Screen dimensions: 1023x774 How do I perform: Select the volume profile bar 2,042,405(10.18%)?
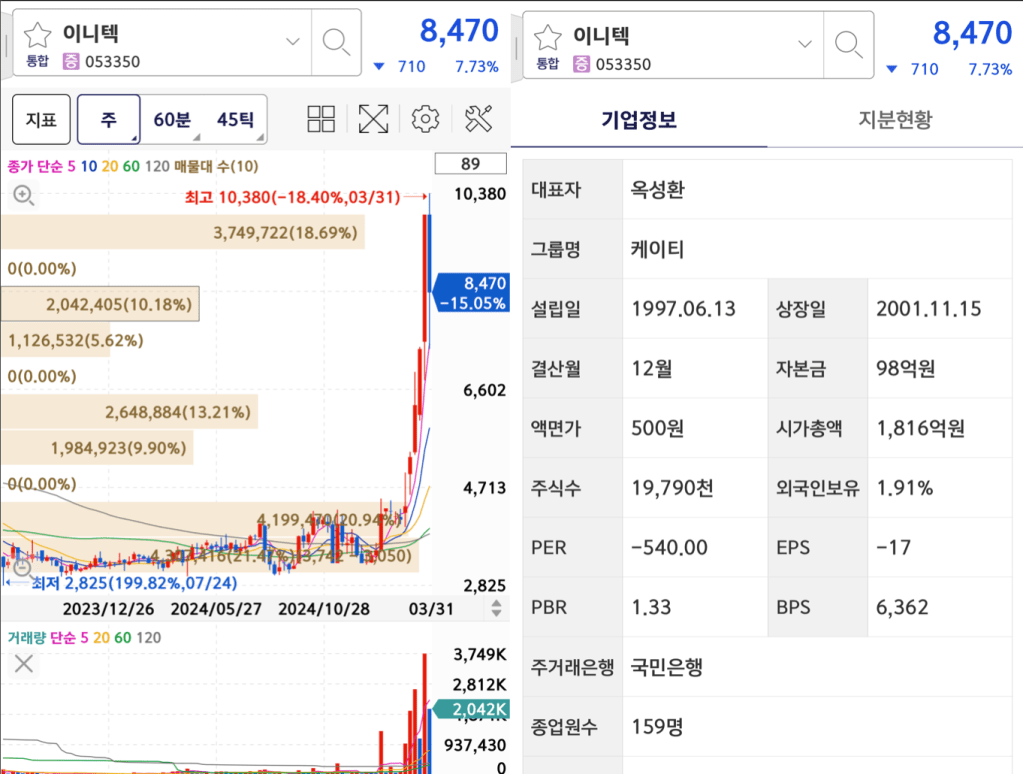click(x=100, y=304)
